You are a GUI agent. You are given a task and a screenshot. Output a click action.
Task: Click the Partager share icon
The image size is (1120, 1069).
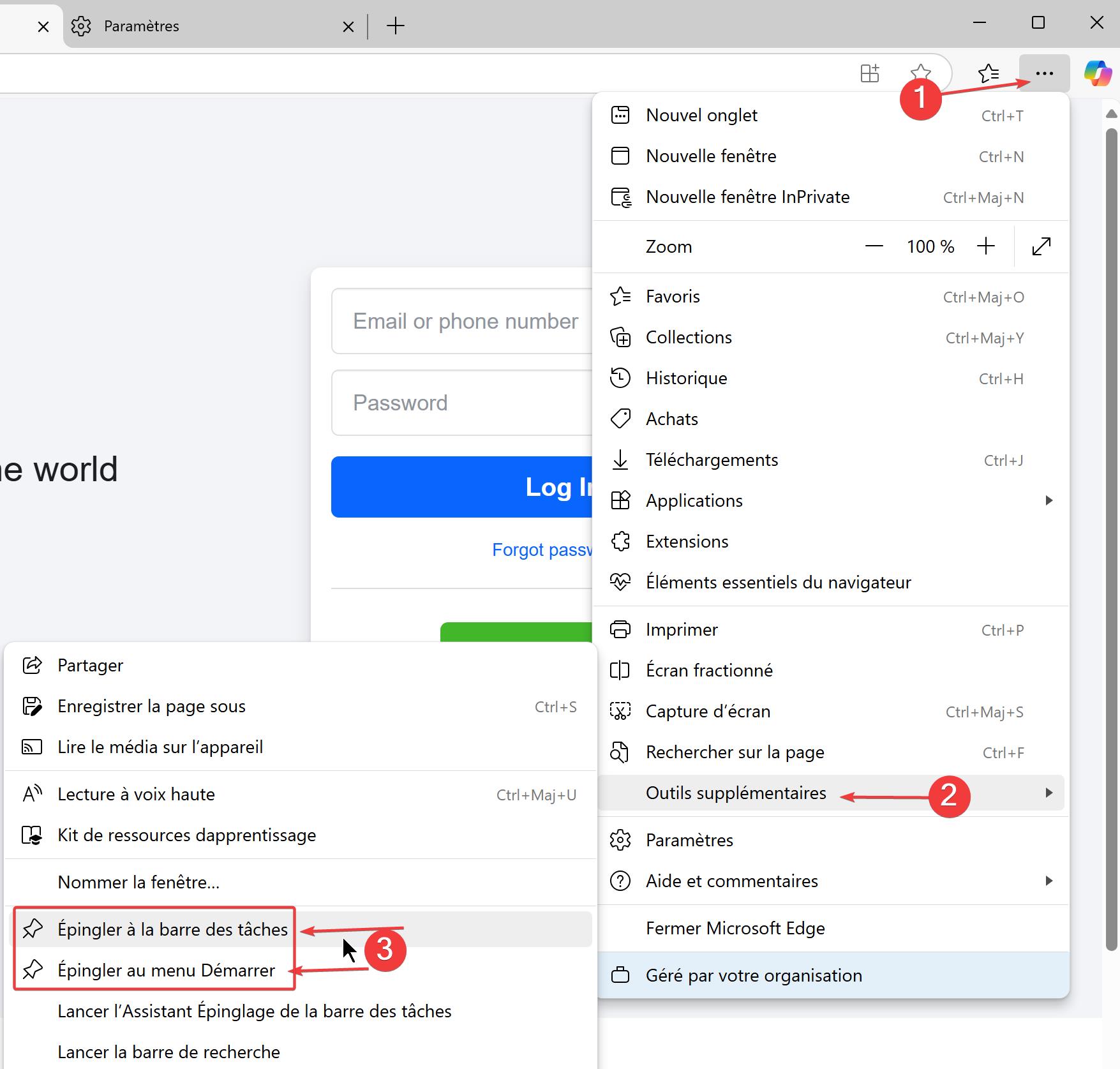tap(33, 666)
